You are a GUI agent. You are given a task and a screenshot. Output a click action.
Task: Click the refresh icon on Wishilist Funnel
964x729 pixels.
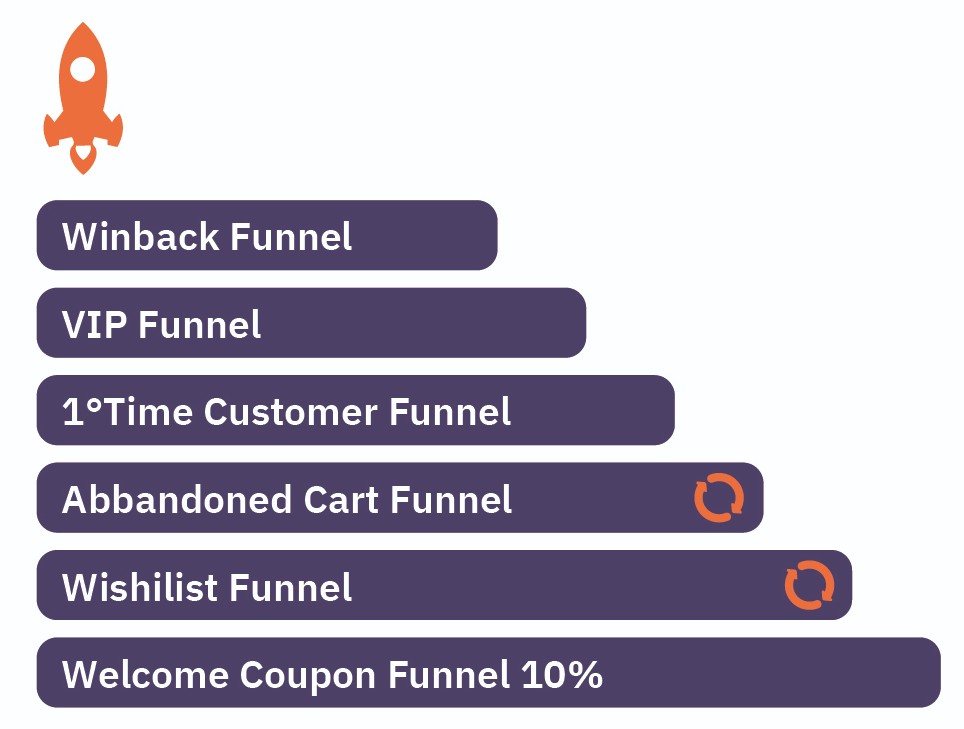[x=809, y=585]
